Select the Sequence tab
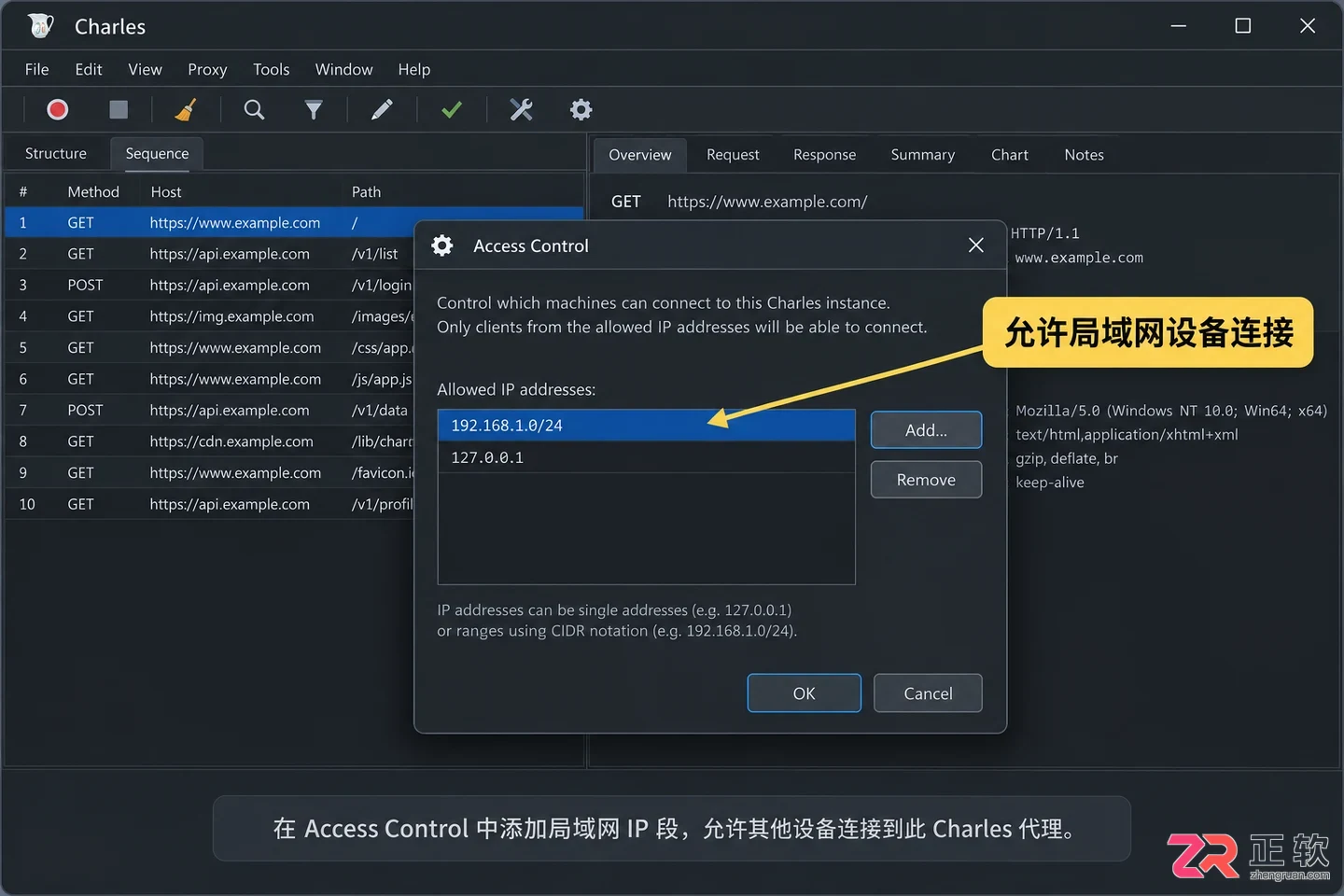The width and height of the screenshot is (1344, 896). click(x=157, y=154)
